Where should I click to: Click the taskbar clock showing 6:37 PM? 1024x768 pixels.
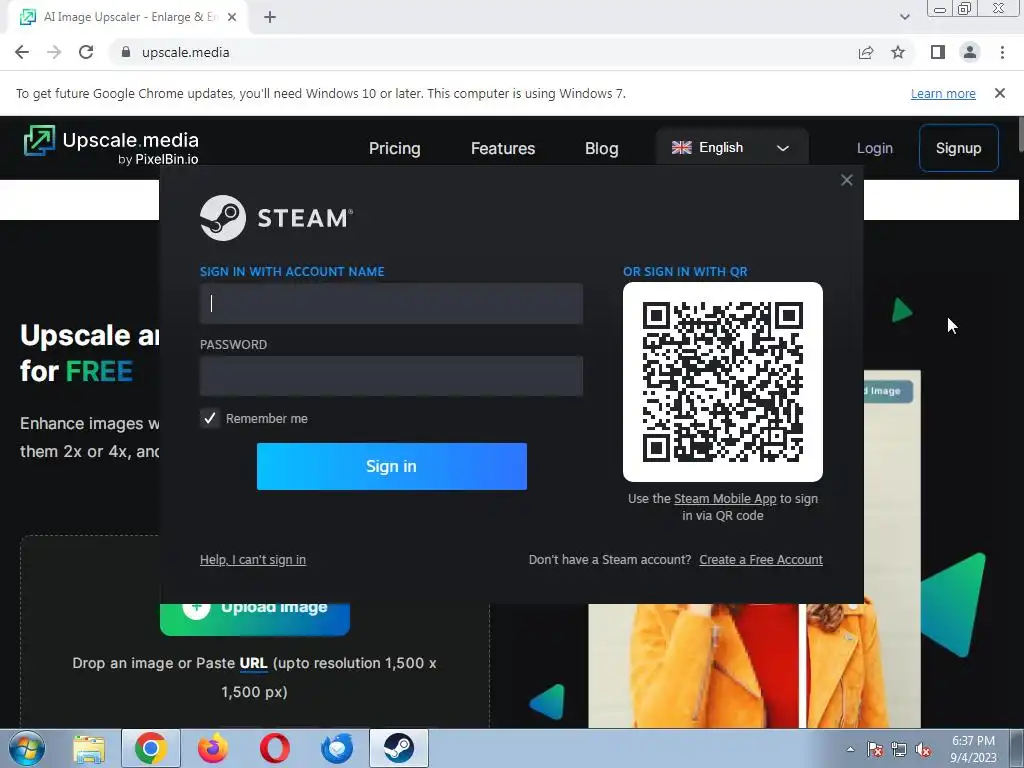coord(973,749)
